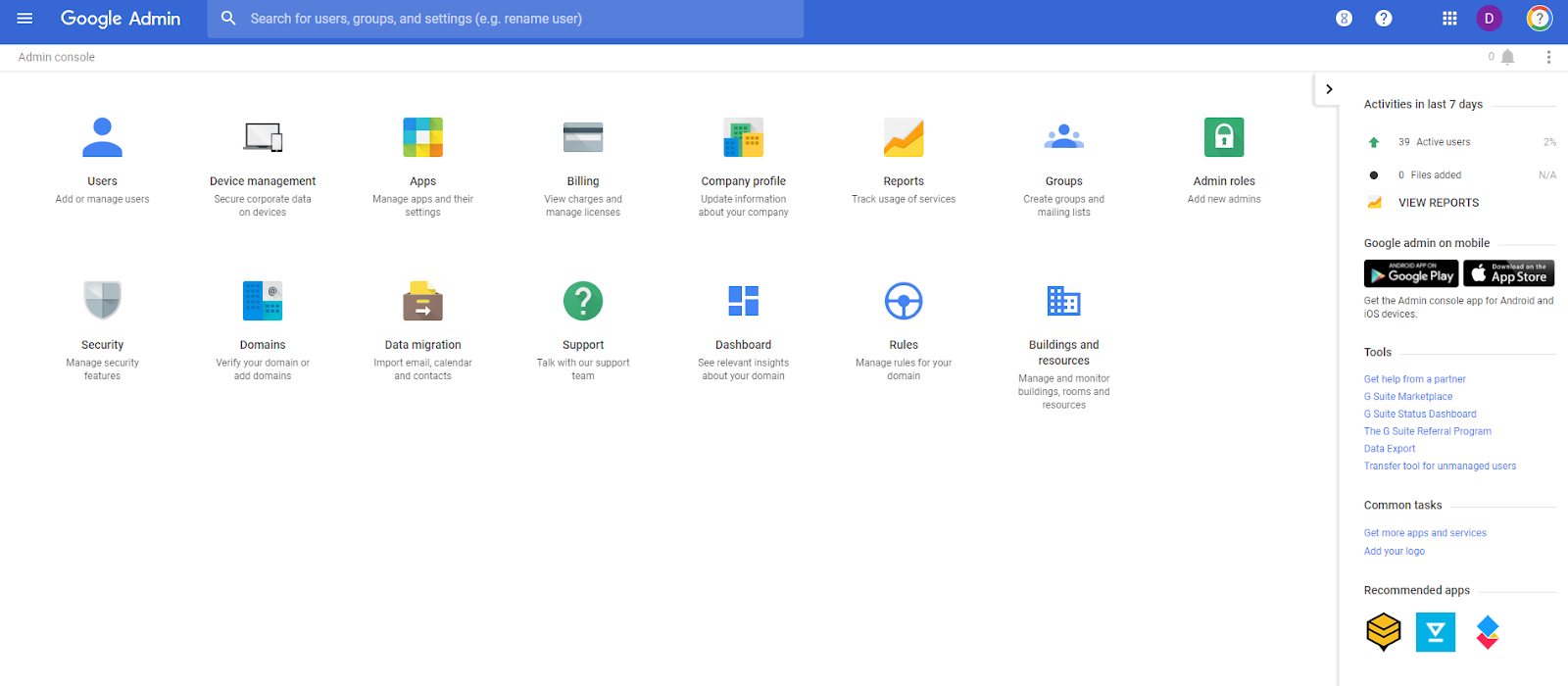This screenshot has height=686, width=1568.
Task: Click VIEW REPORTS button
Action: (1439, 203)
